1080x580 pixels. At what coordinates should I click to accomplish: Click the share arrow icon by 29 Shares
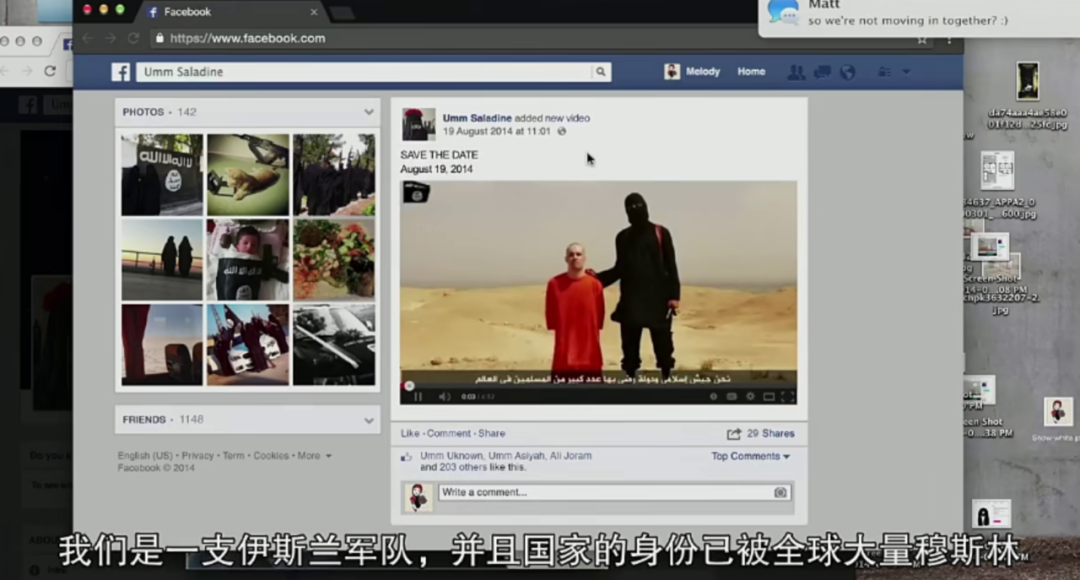734,434
